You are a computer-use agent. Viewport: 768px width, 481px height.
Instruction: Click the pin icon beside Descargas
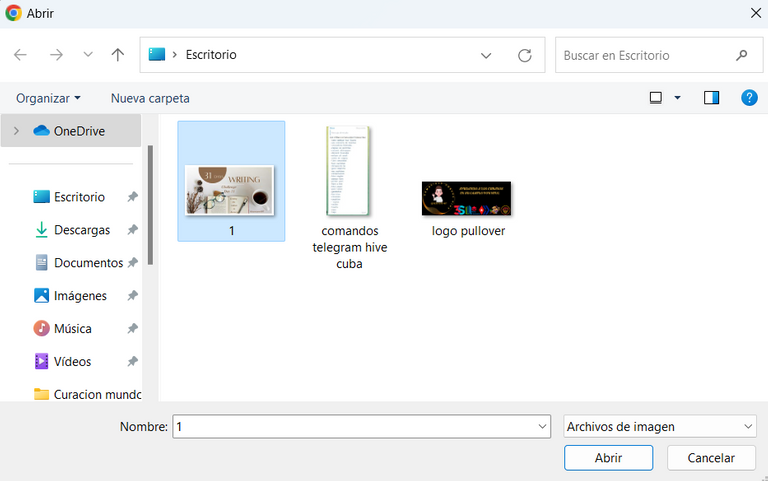pyautogui.click(x=132, y=230)
